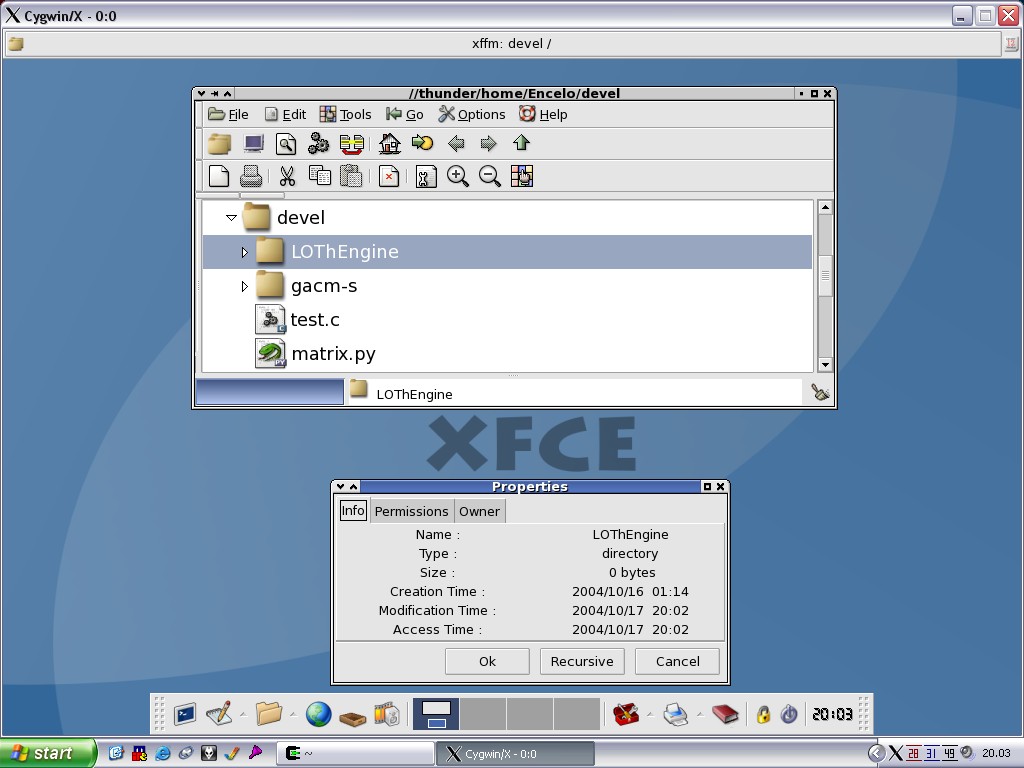Click the brown drawer panel icon
Image resolution: width=1024 pixels, height=768 pixels.
point(353,718)
